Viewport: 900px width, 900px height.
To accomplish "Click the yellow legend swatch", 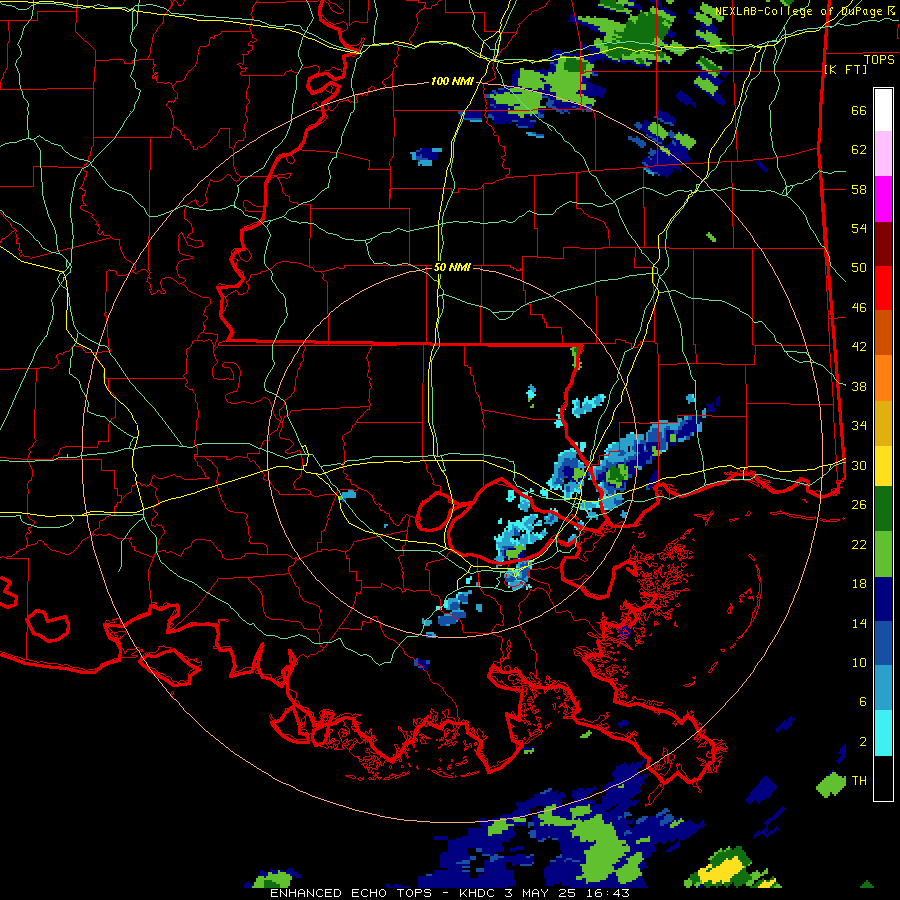I will tap(883, 466).
